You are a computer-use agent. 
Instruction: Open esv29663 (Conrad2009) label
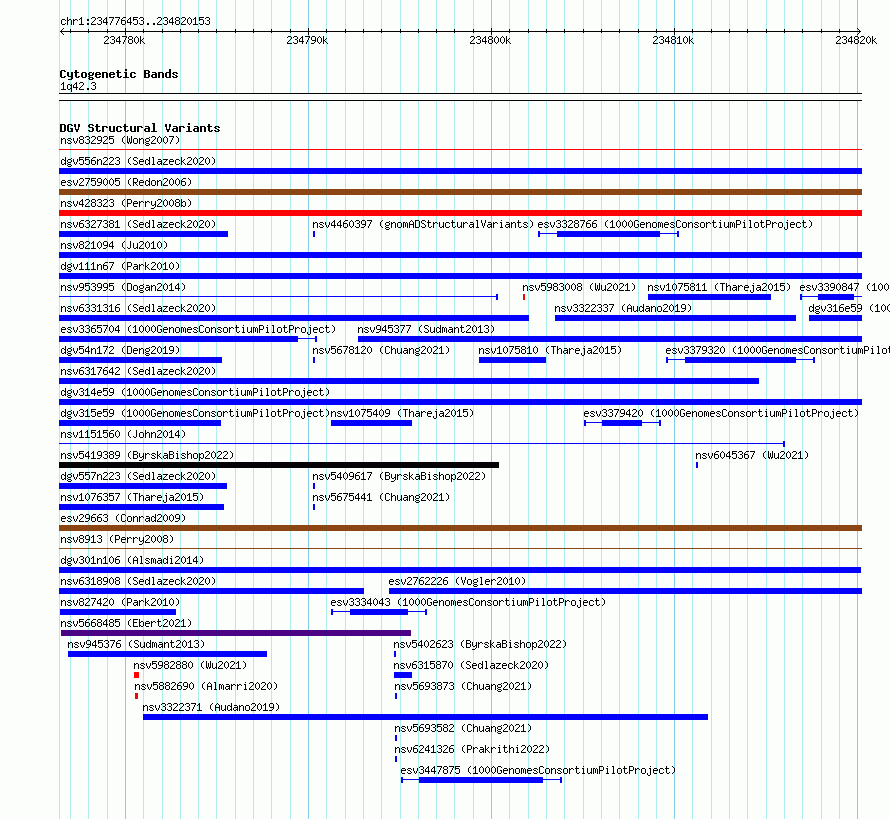[x=123, y=518]
